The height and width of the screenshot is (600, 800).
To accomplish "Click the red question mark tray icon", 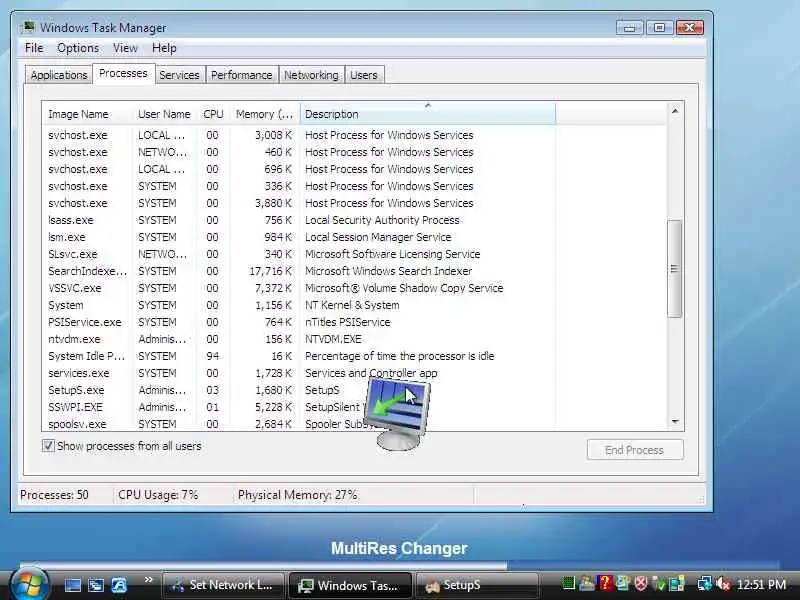I will tap(605, 583).
